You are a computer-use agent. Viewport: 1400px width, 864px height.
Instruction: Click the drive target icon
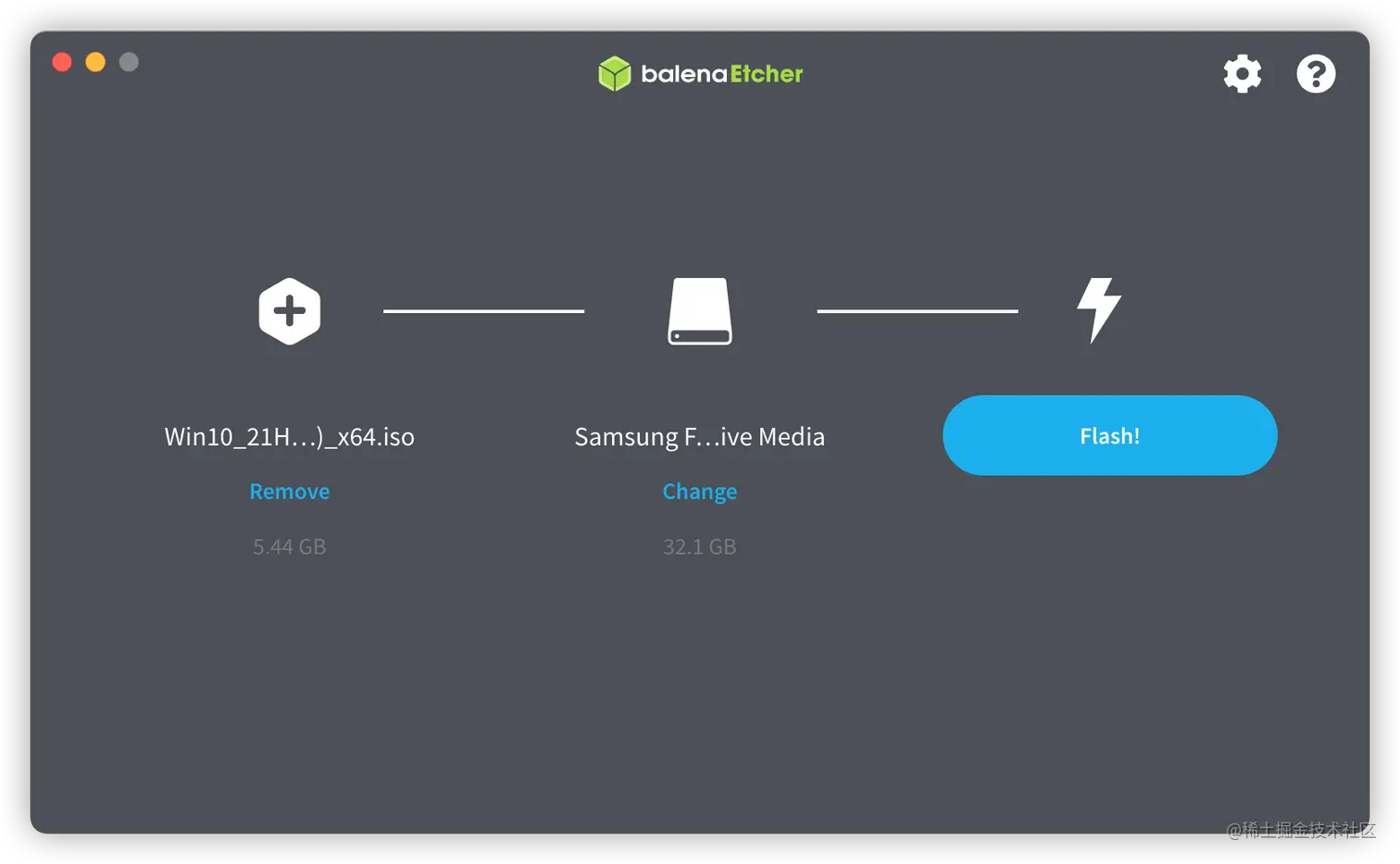tap(700, 311)
